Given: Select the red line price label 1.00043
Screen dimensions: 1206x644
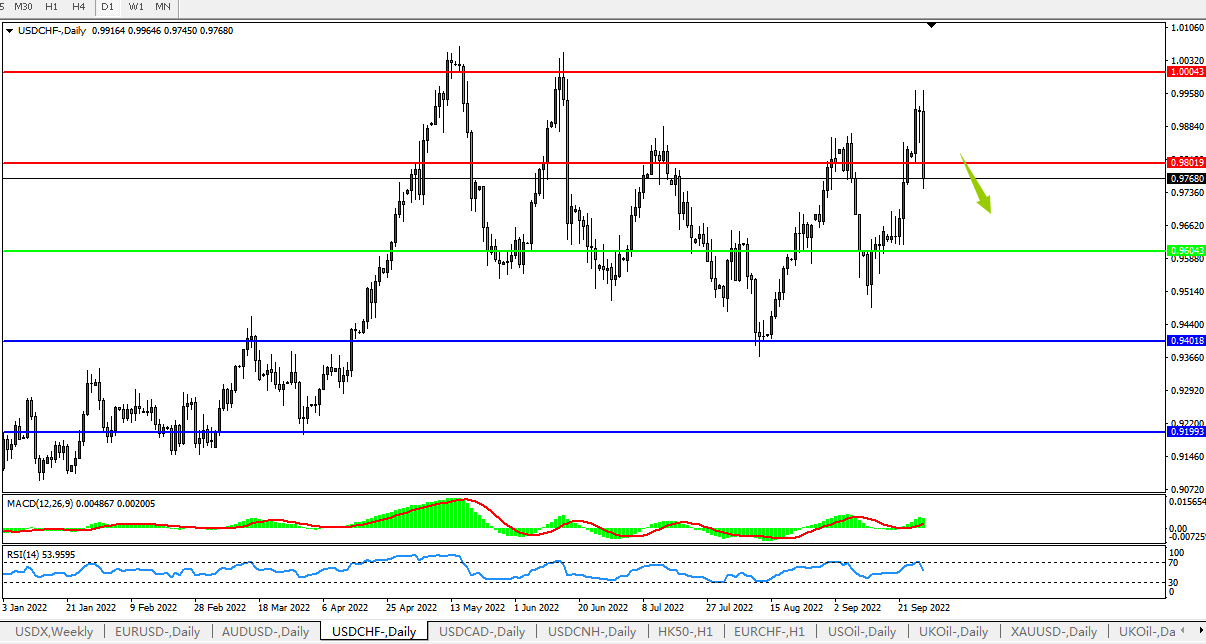Looking at the screenshot, I should click(x=1186, y=72).
